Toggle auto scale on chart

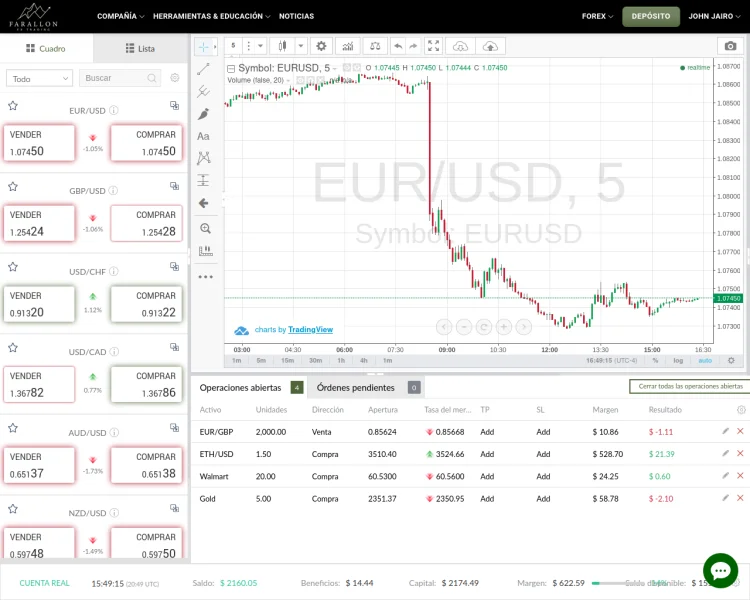[x=705, y=360]
